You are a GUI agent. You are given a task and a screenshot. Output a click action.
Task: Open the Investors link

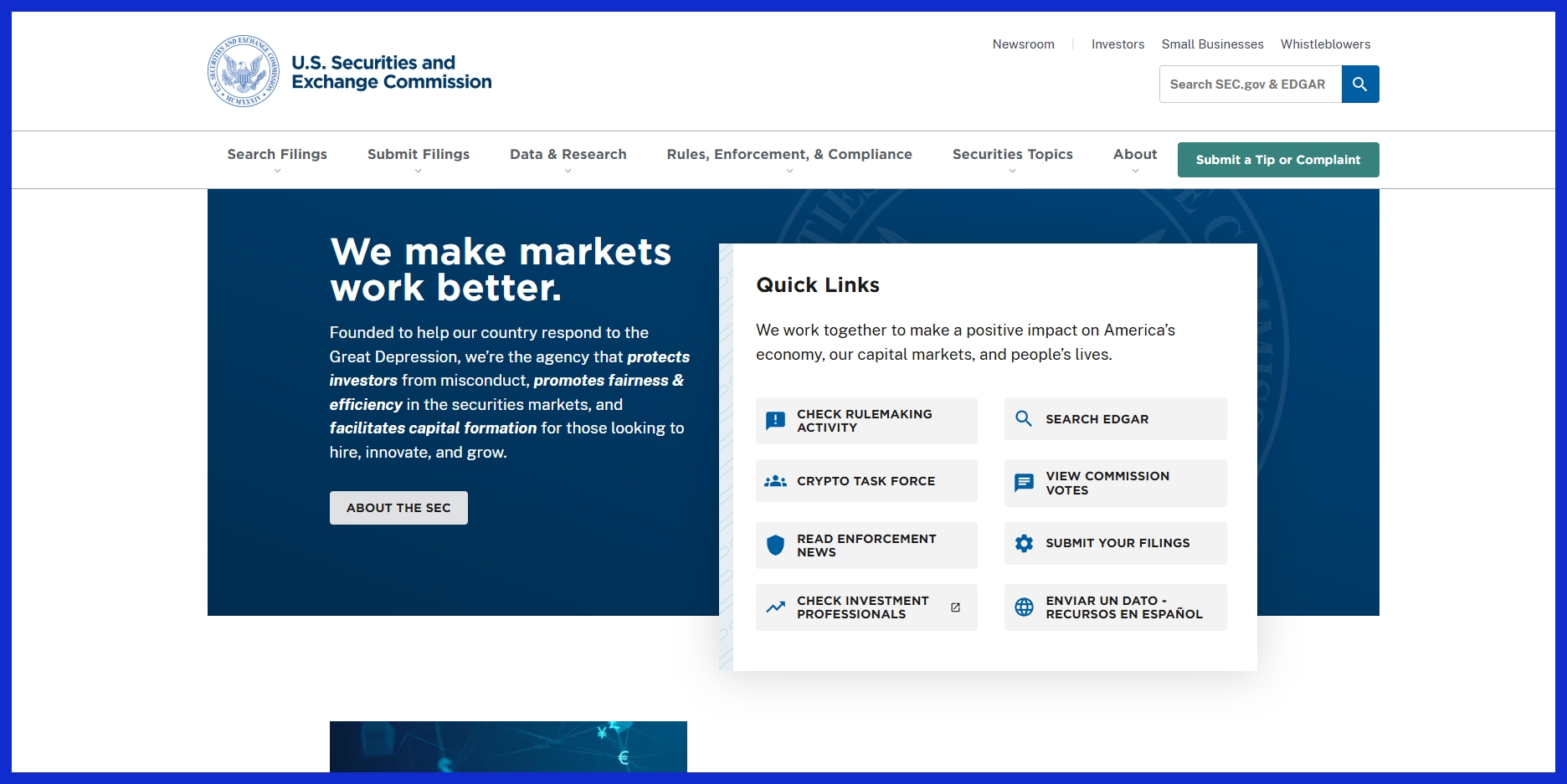(1117, 44)
